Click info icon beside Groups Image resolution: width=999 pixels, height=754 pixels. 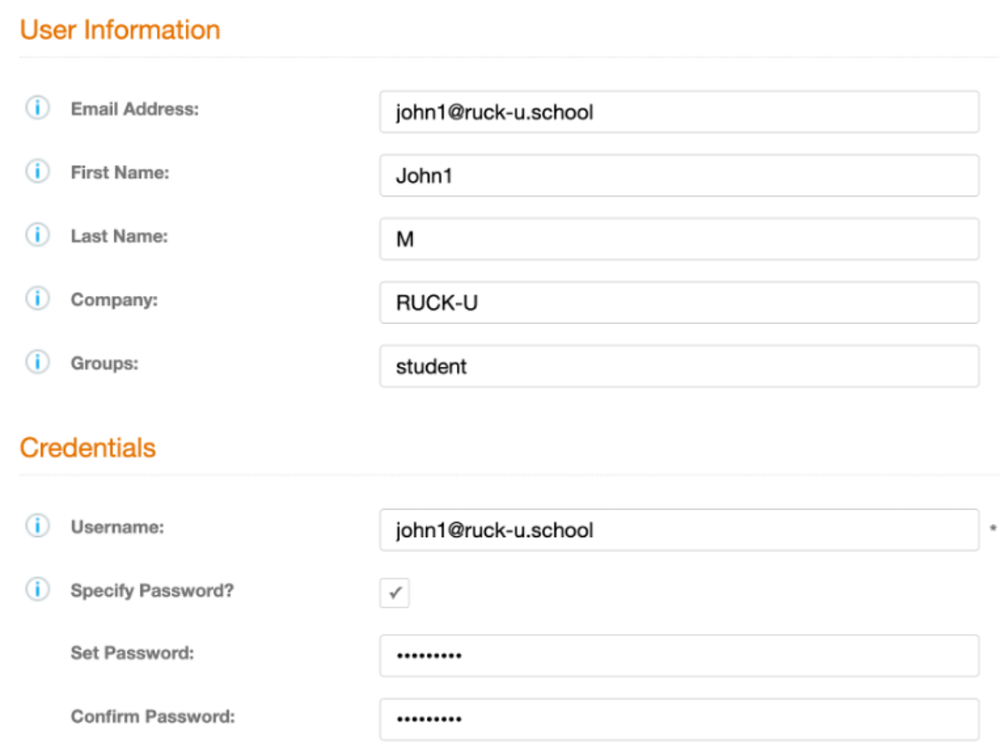point(37,363)
